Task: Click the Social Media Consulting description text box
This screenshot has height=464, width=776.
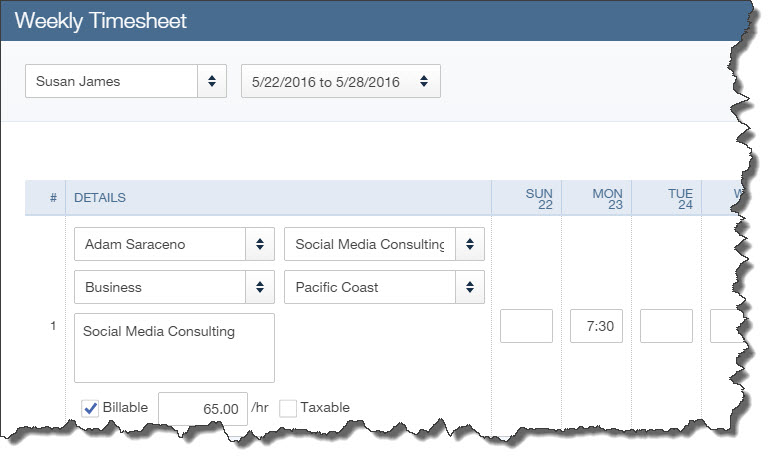Action: coord(174,348)
